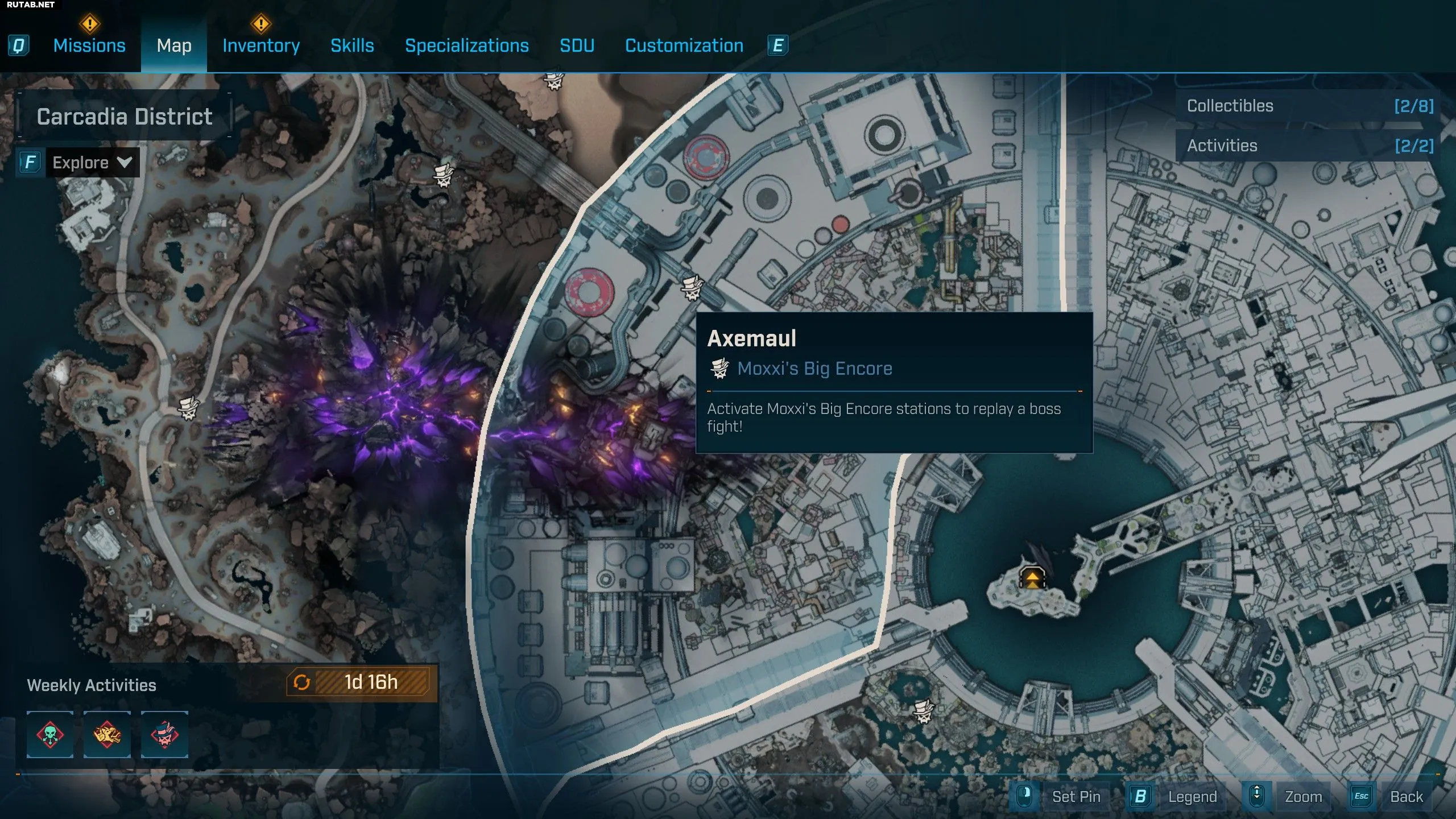Select the green skull weekly activity icon
The width and height of the screenshot is (1456, 819).
pos(50,734)
